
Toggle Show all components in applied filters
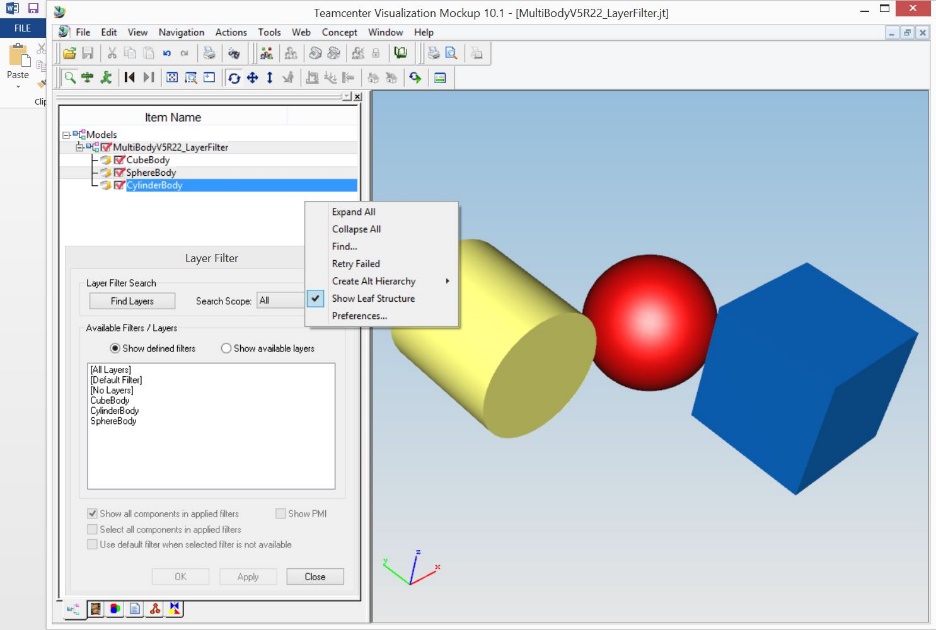pos(92,514)
